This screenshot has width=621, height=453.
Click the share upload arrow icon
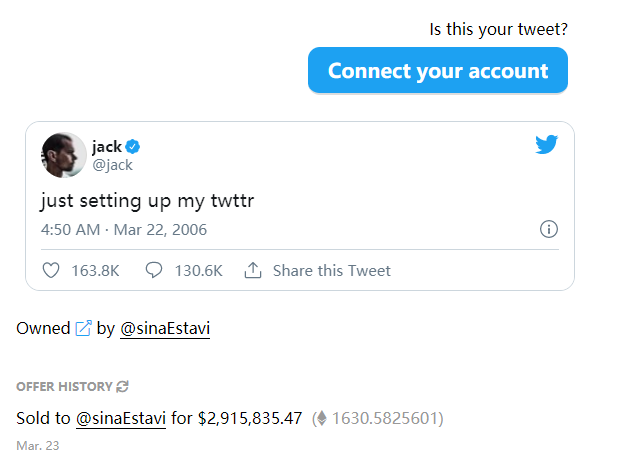[x=253, y=270]
